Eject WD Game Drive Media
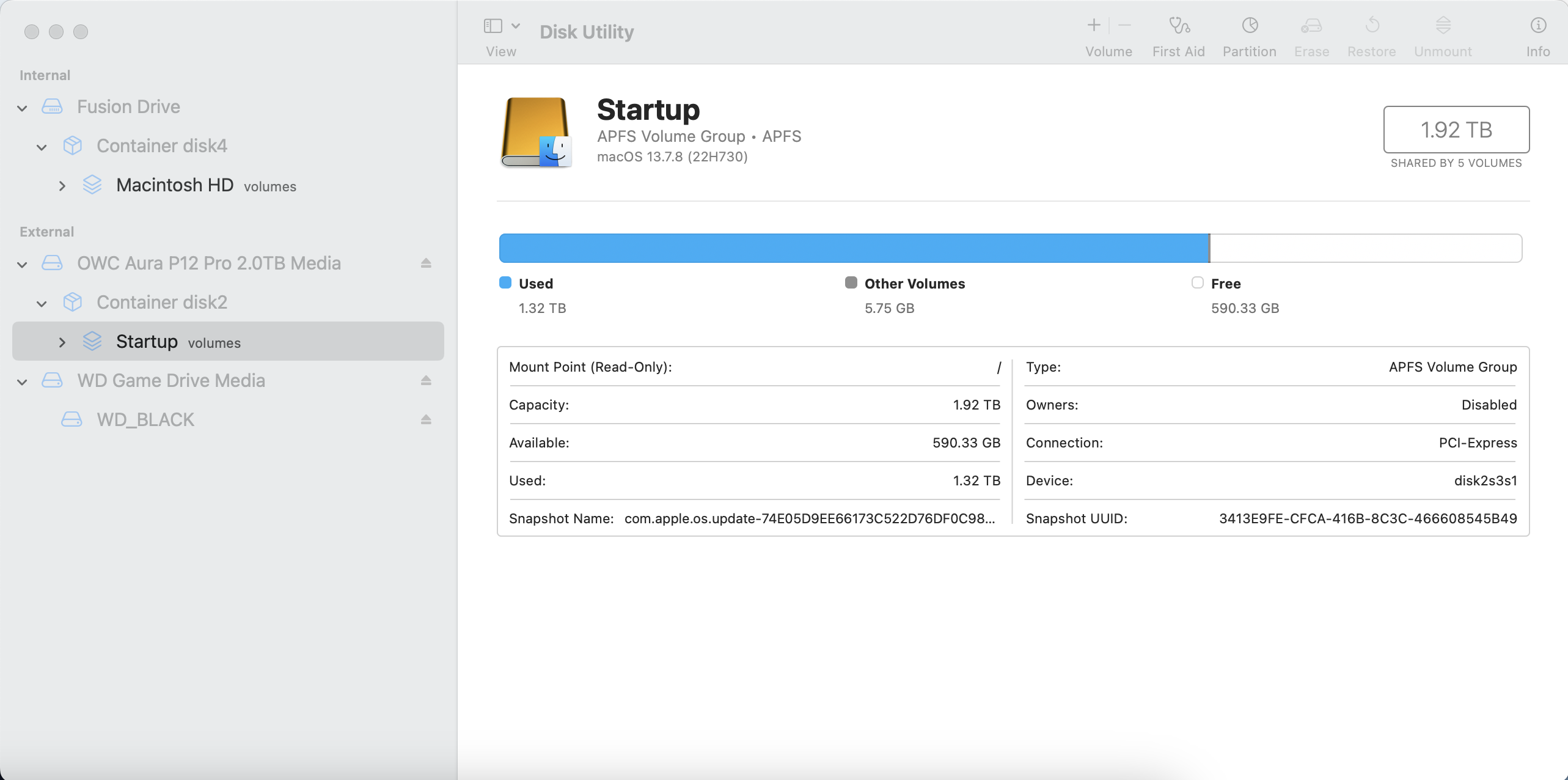Screen dimensions: 1568x780 (426, 380)
